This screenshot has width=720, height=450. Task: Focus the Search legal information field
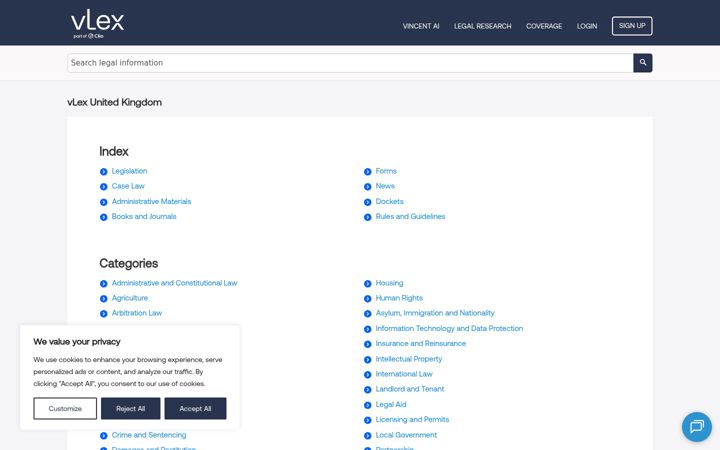point(350,63)
